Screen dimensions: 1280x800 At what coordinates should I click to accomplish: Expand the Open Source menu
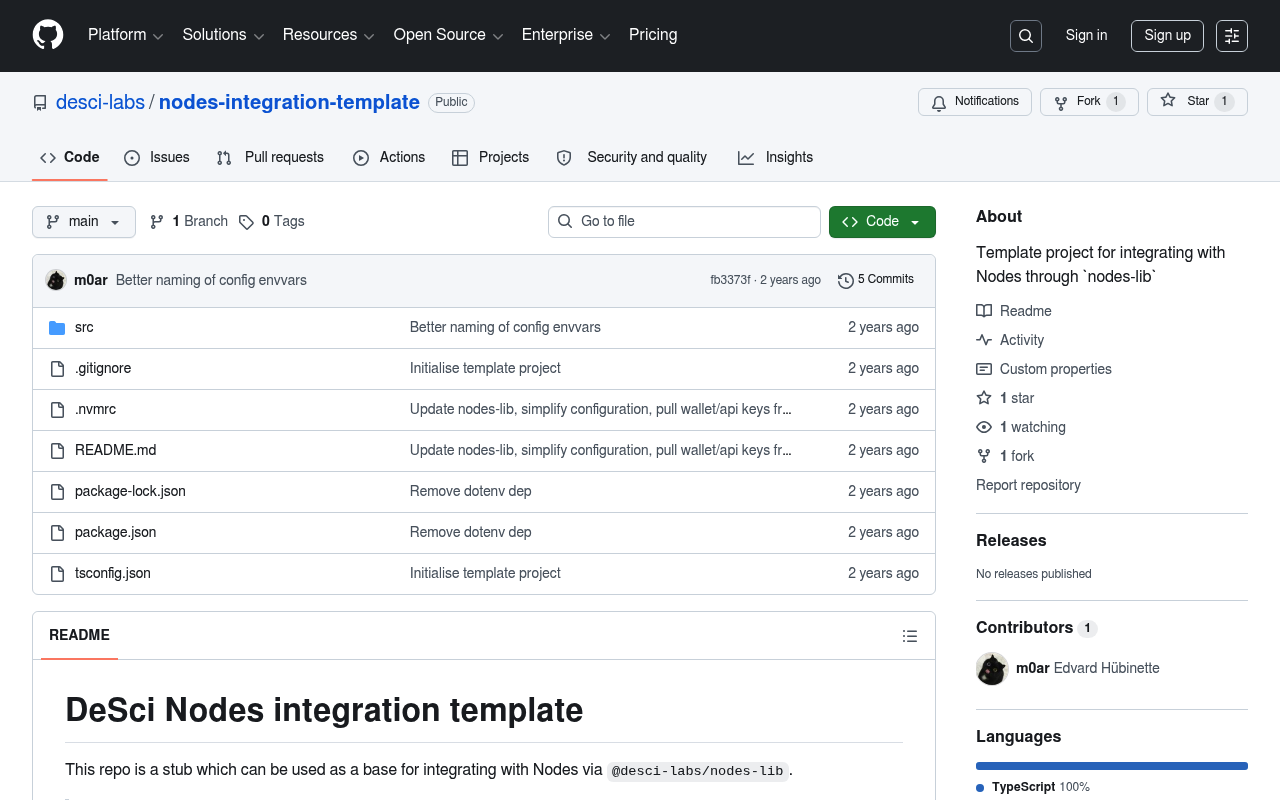coord(448,35)
